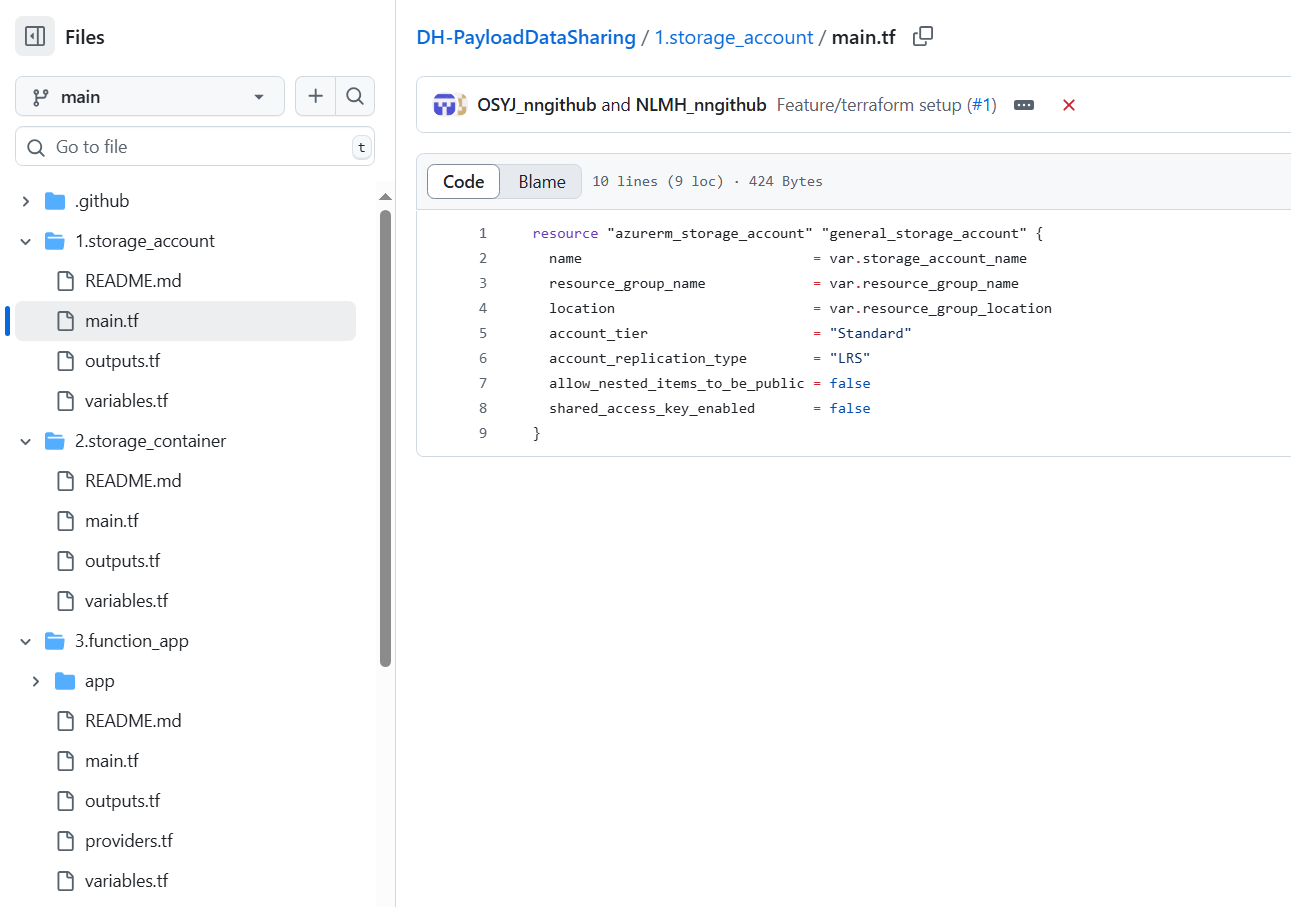Viewport: 1291px width, 907px height.
Task: Focus the Go to file input
Action: coord(195,147)
